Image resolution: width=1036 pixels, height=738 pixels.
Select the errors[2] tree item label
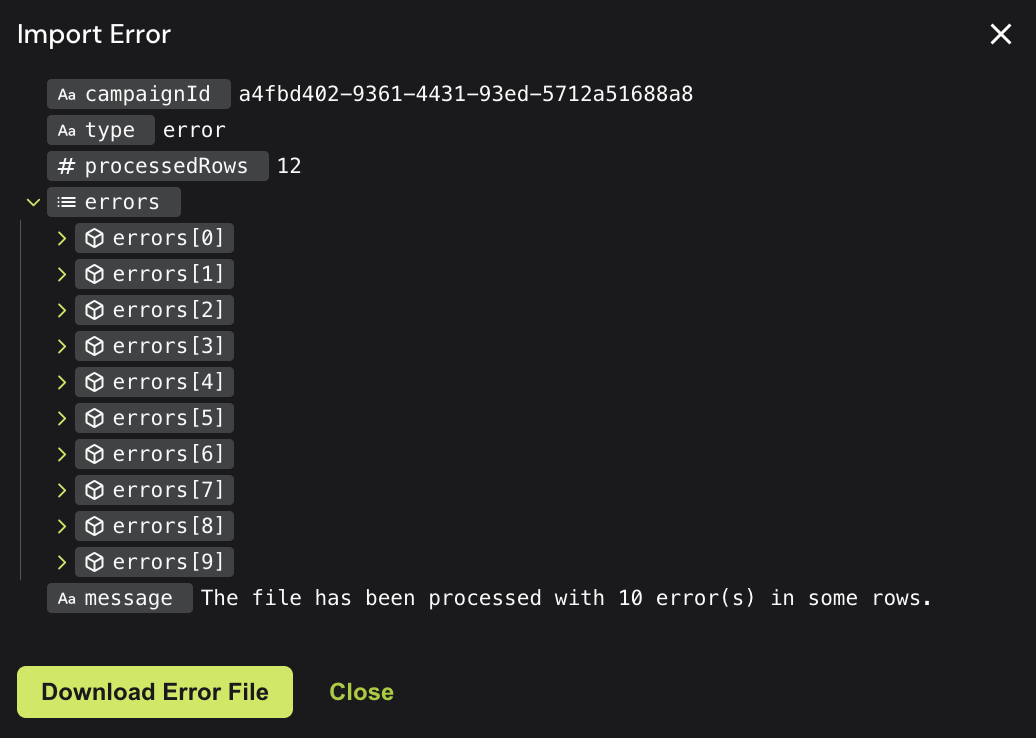pos(168,310)
